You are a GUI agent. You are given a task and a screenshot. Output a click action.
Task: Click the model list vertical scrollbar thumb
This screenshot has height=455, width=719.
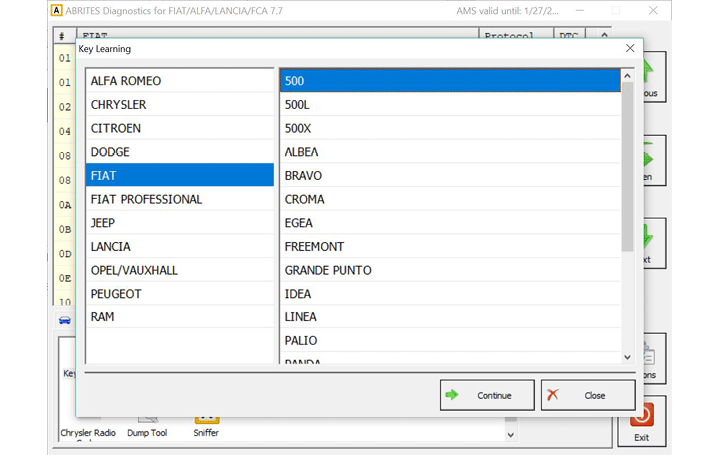click(627, 165)
